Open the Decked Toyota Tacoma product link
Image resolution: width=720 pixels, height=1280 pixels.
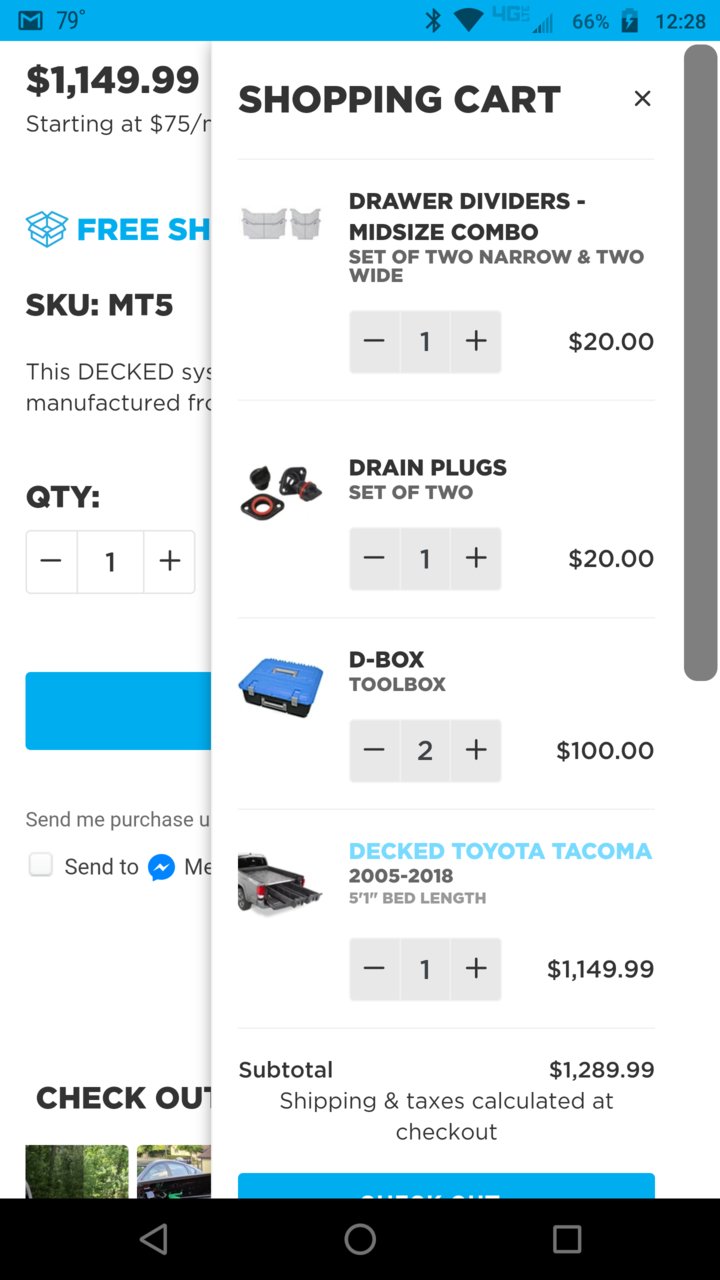tap(500, 851)
